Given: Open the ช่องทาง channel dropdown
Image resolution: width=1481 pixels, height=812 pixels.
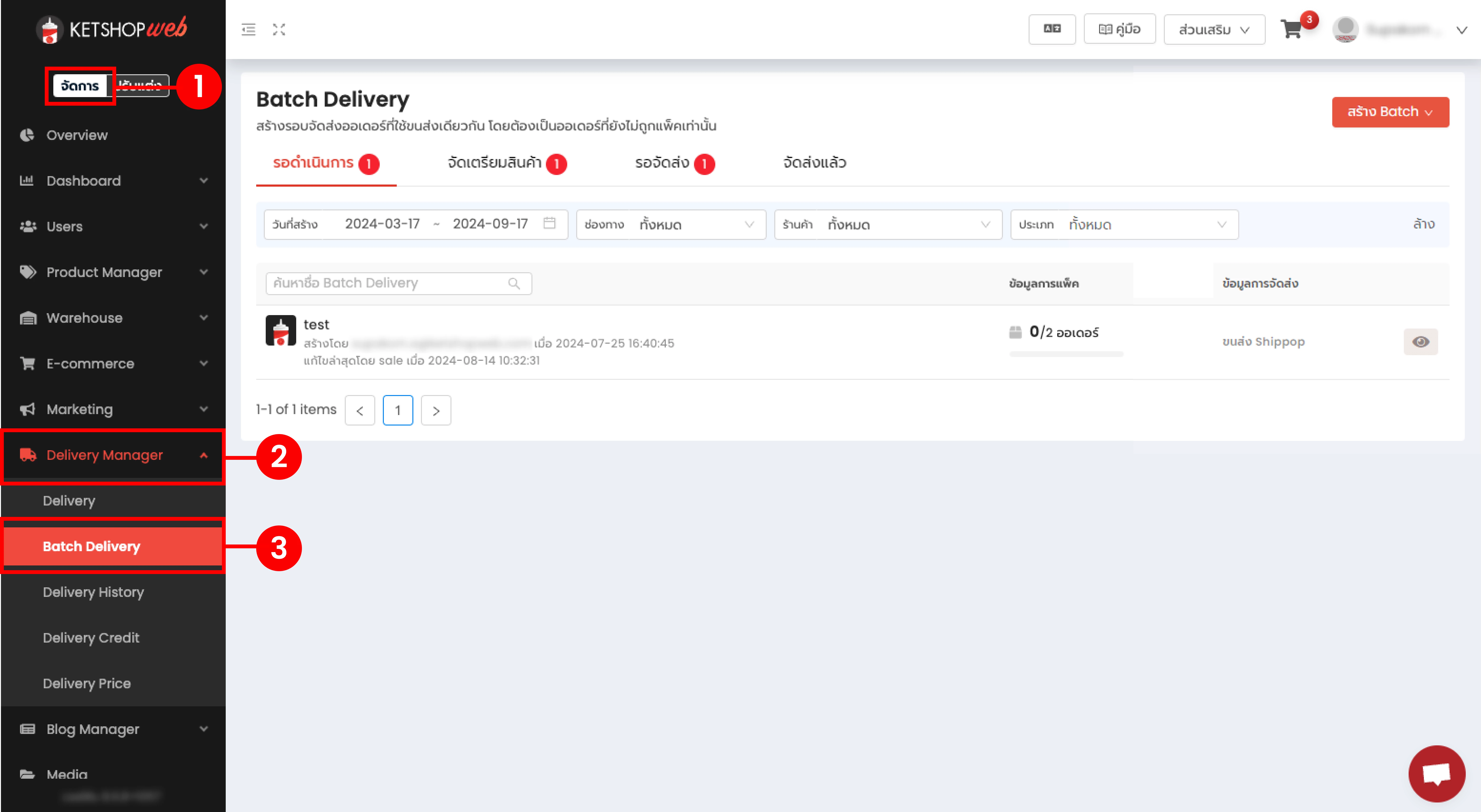Looking at the screenshot, I should (x=671, y=224).
